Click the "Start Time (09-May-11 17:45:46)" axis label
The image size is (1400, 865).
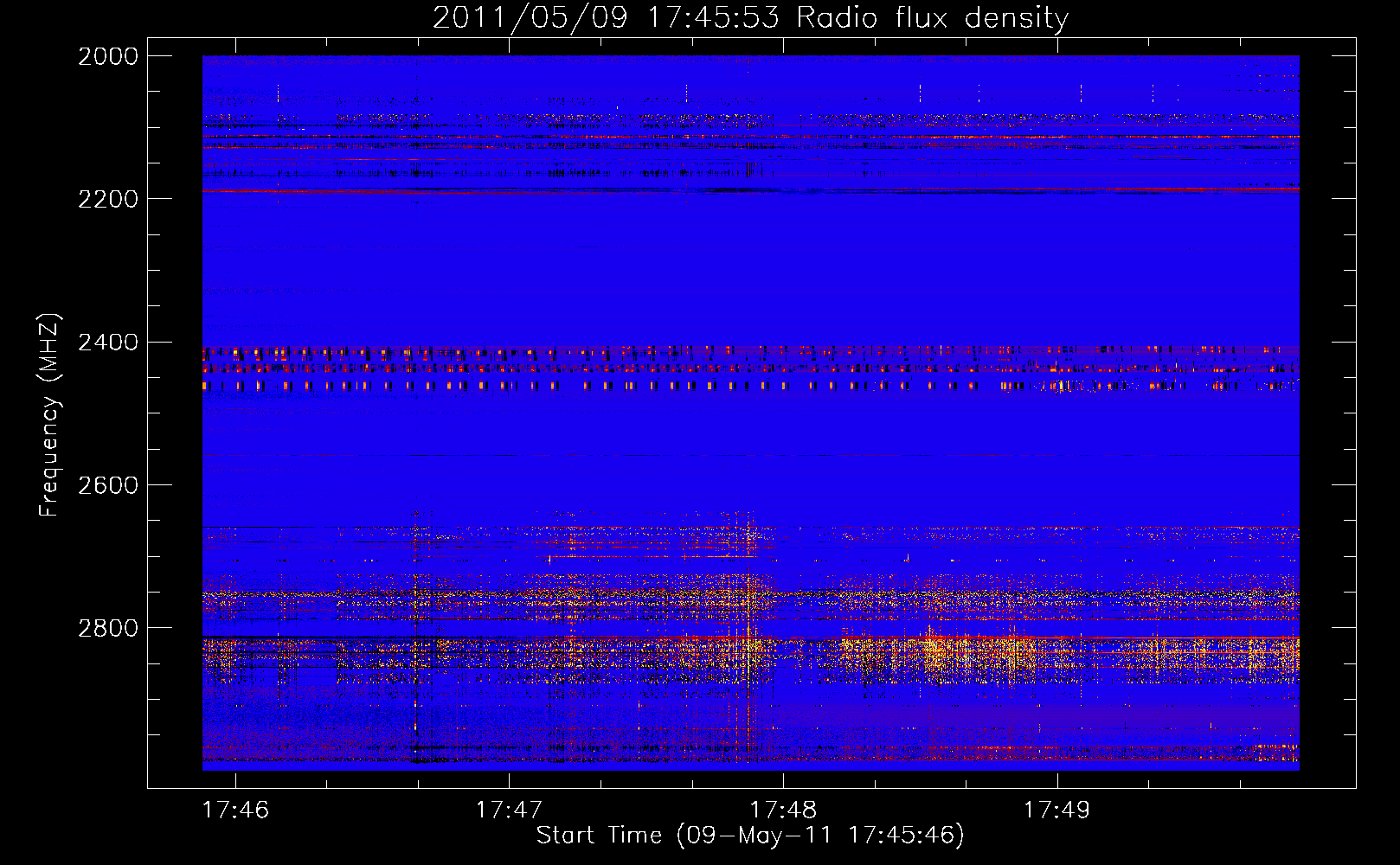[x=750, y=836]
